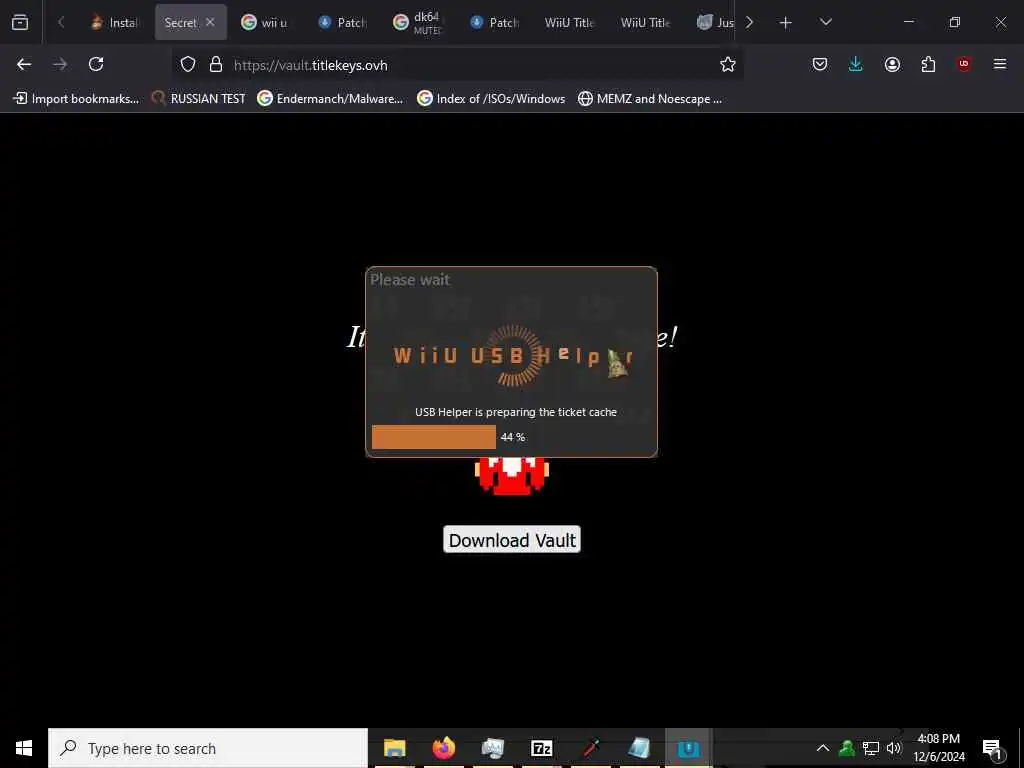Open File Explorer from taskbar
The image size is (1024, 768).
394,748
